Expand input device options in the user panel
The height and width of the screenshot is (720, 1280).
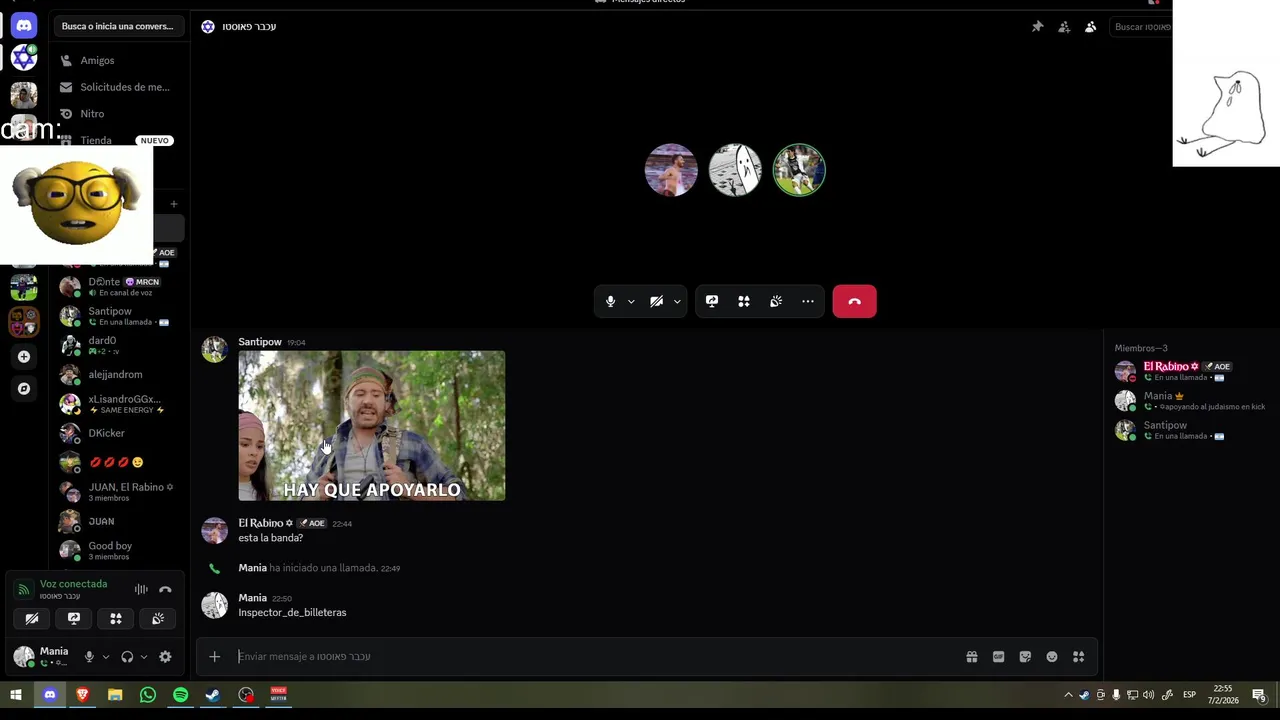105,657
